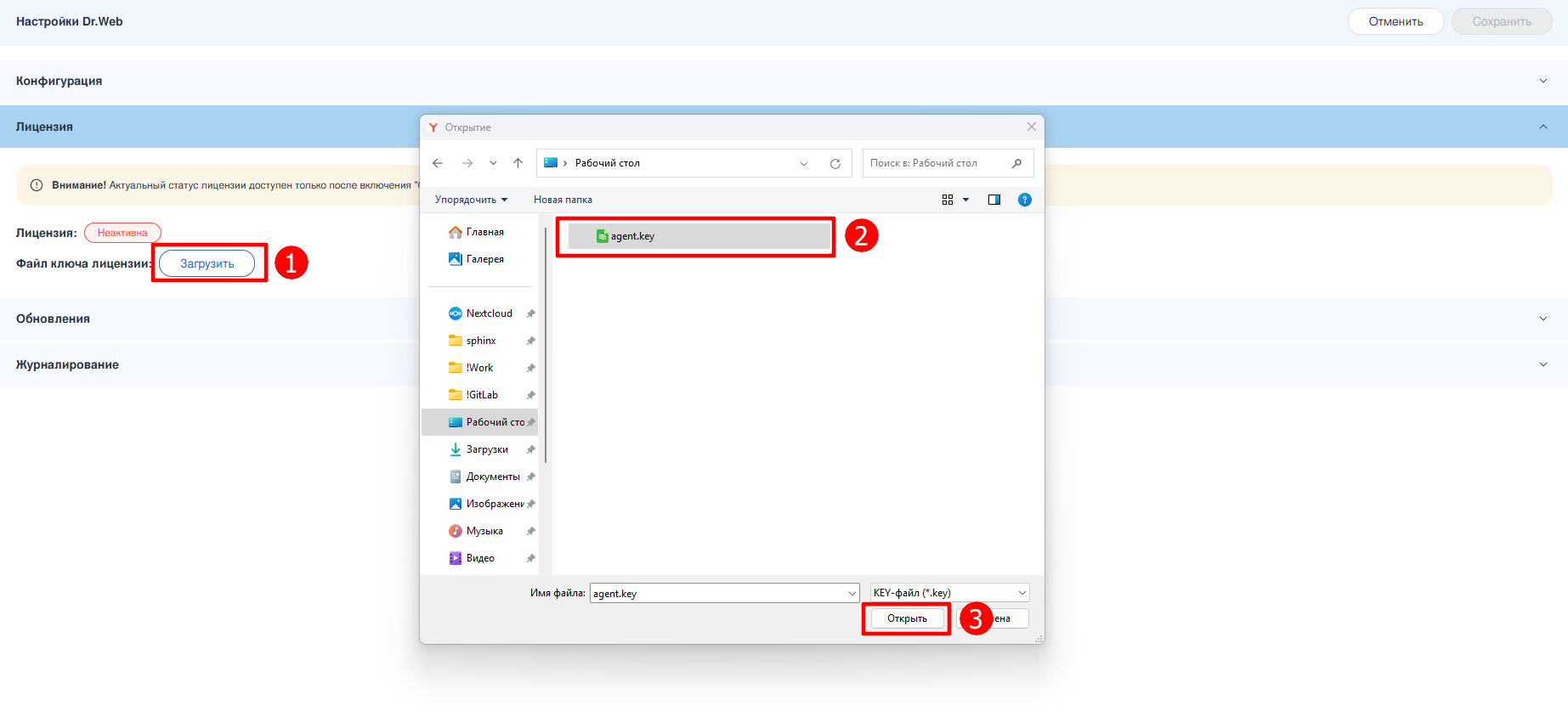1568x711 pixels.
Task: Click the Открыть button
Action: click(907, 618)
